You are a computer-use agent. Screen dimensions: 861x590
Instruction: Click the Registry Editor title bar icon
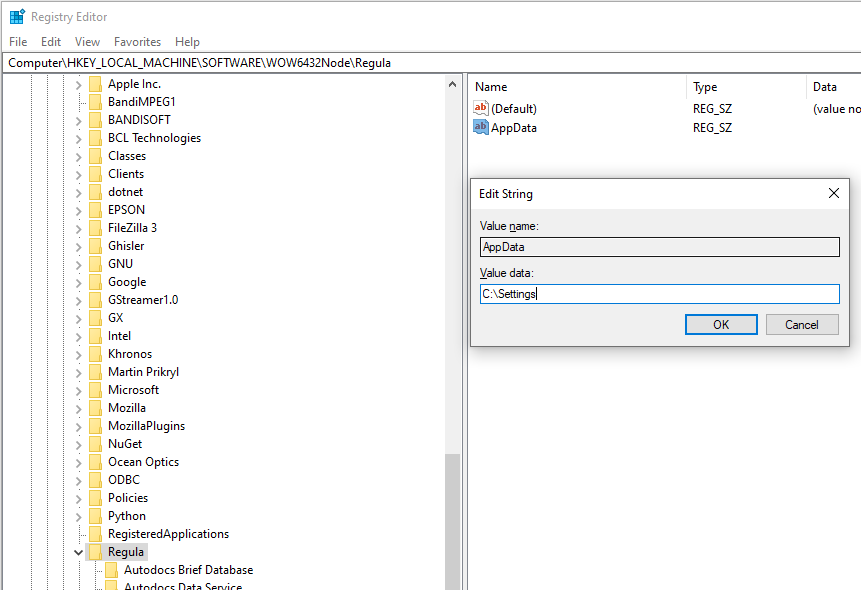tap(16, 15)
